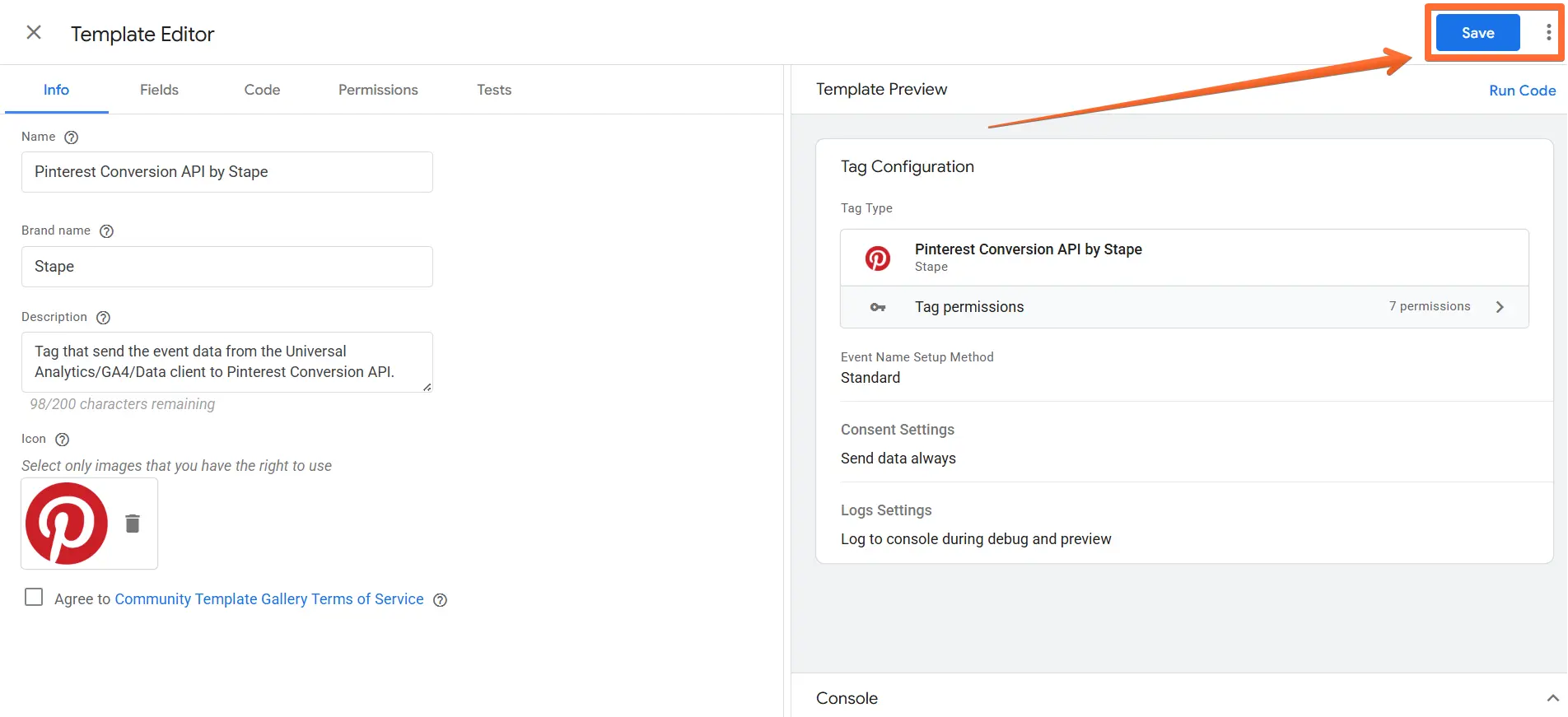Check the Agree to Terms of Service checkbox
The height and width of the screenshot is (717, 1568).
(x=34, y=597)
